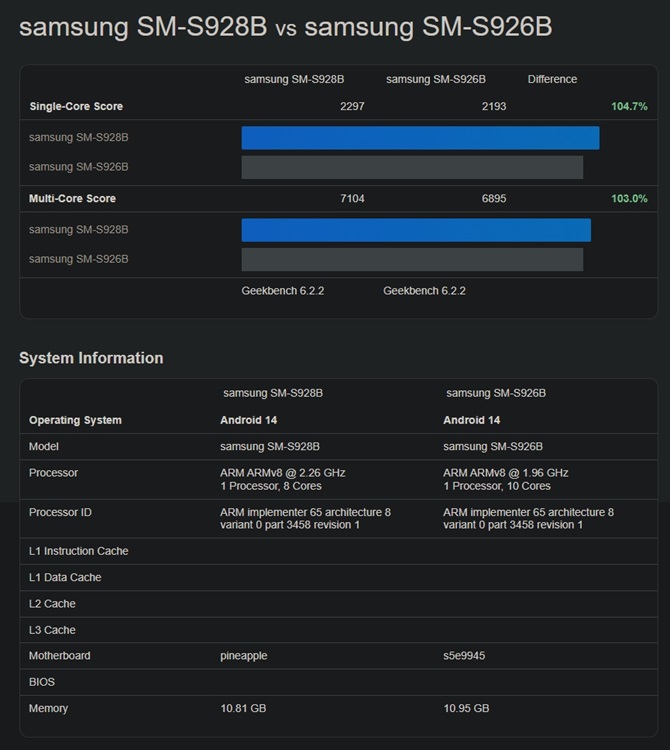This screenshot has height=750, width=670.
Task: Click the L2 Cache row label
Action: [52, 604]
